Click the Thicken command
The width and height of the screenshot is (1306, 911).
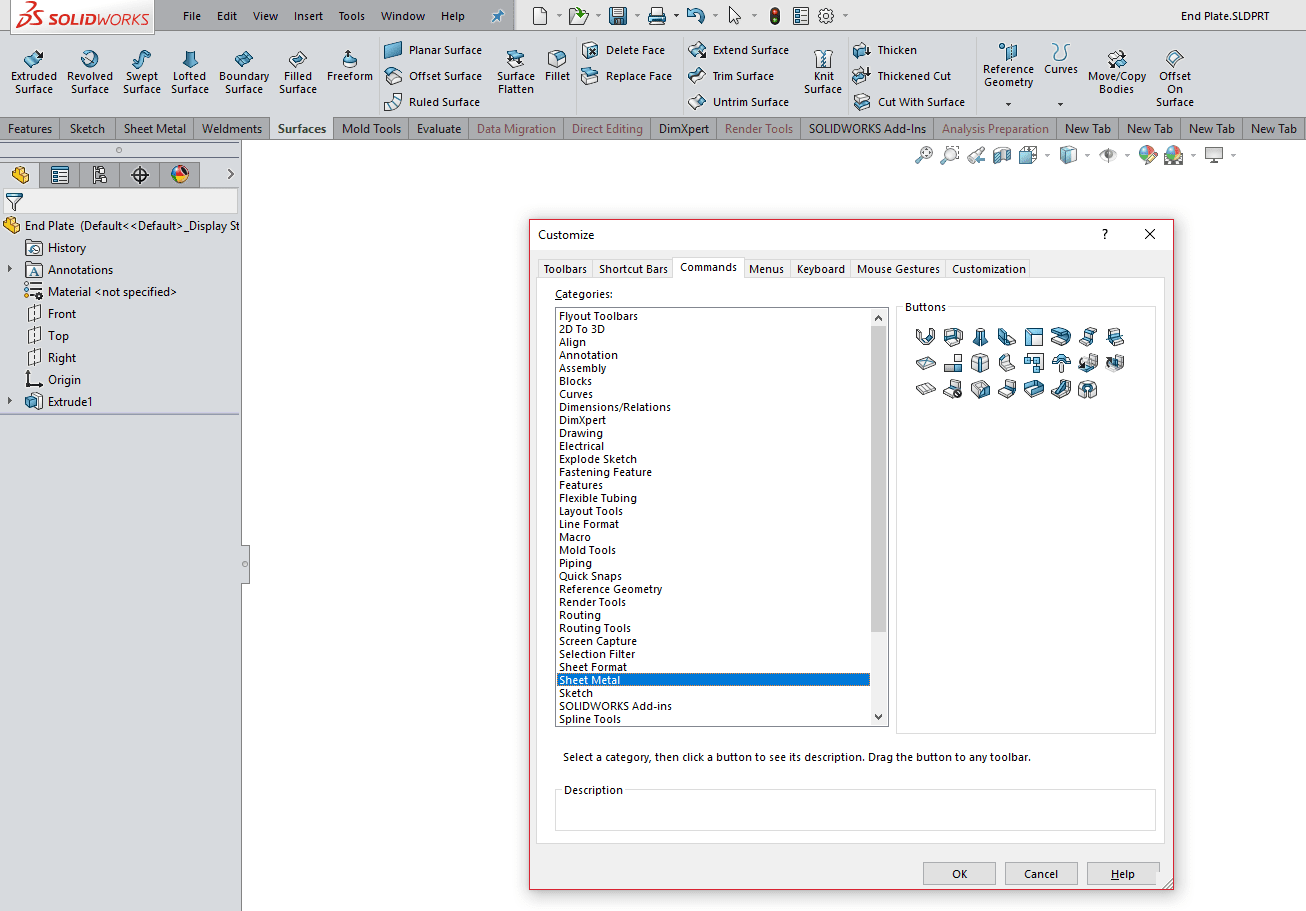tap(885, 50)
